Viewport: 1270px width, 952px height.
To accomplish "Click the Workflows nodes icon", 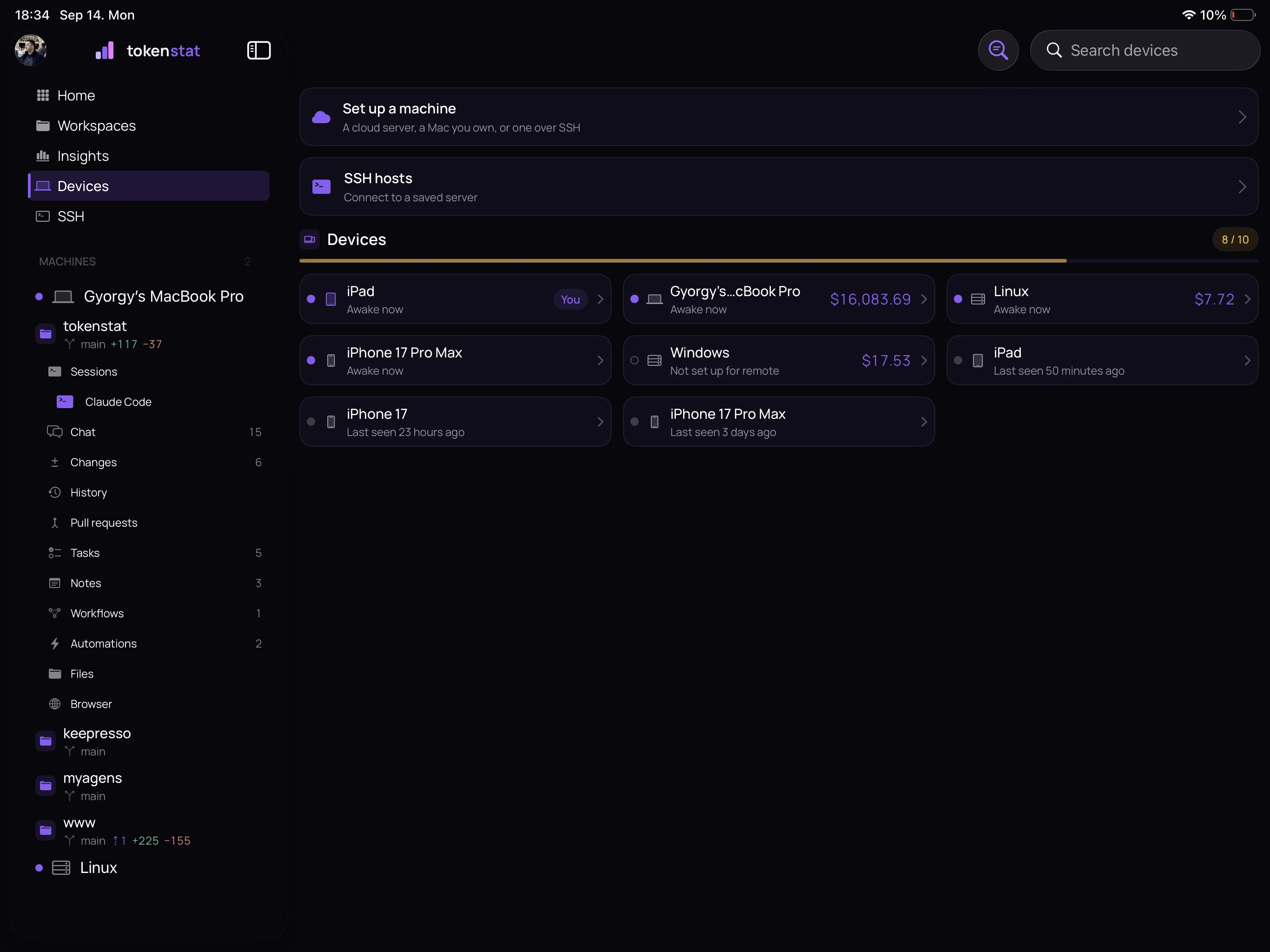I will tap(54, 613).
